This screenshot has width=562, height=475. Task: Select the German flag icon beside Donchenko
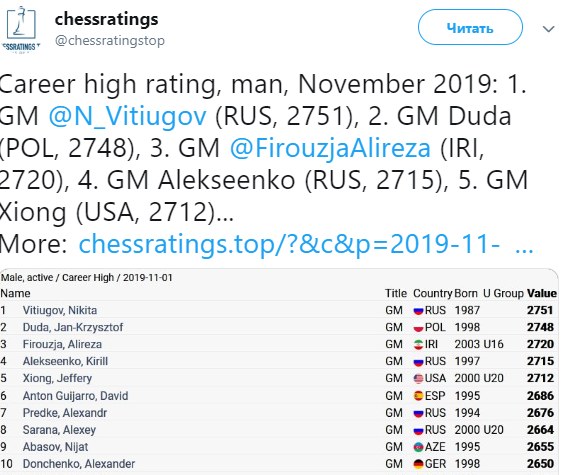click(418, 464)
